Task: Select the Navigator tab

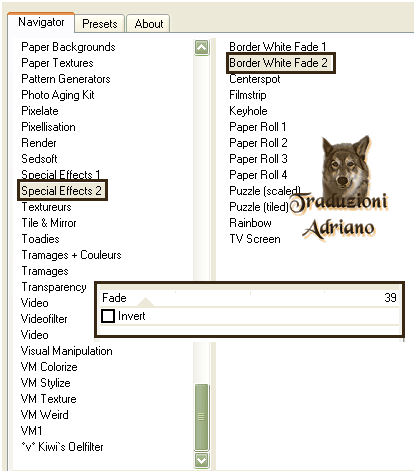Action: 41,22
